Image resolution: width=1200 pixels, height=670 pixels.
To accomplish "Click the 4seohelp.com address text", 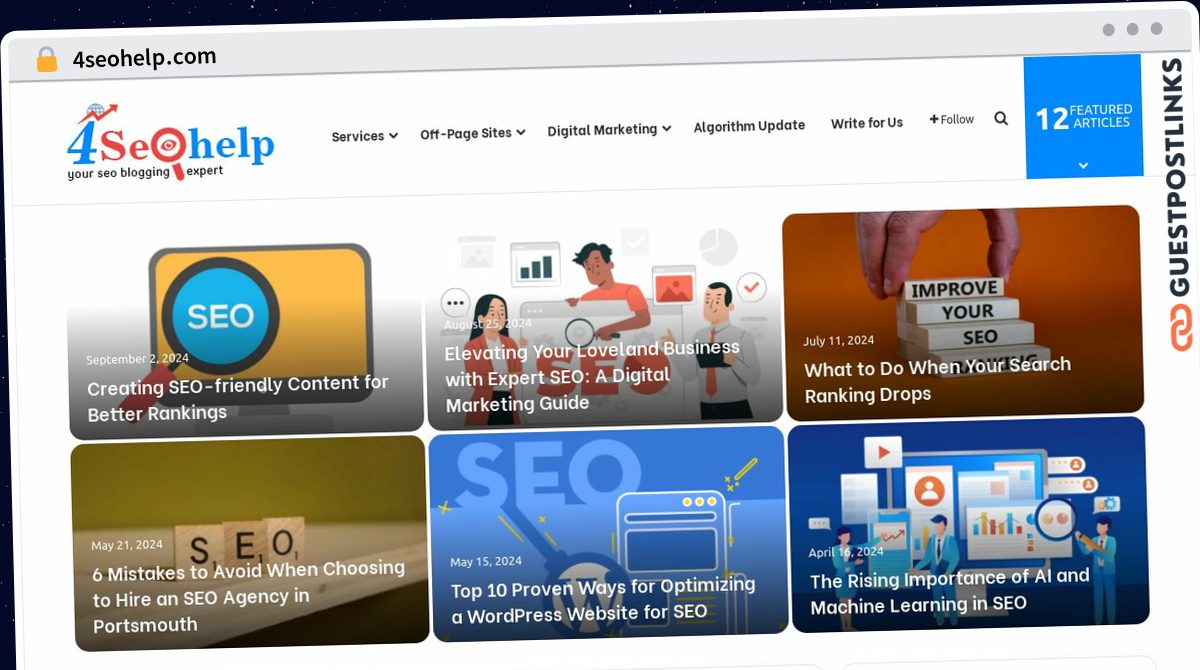I will point(144,58).
